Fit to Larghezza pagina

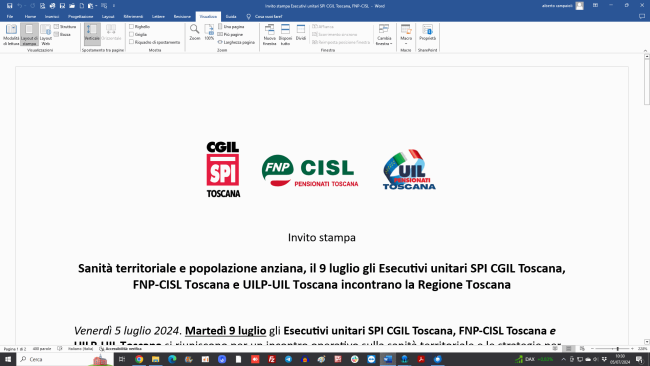click(x=236, y=42)
